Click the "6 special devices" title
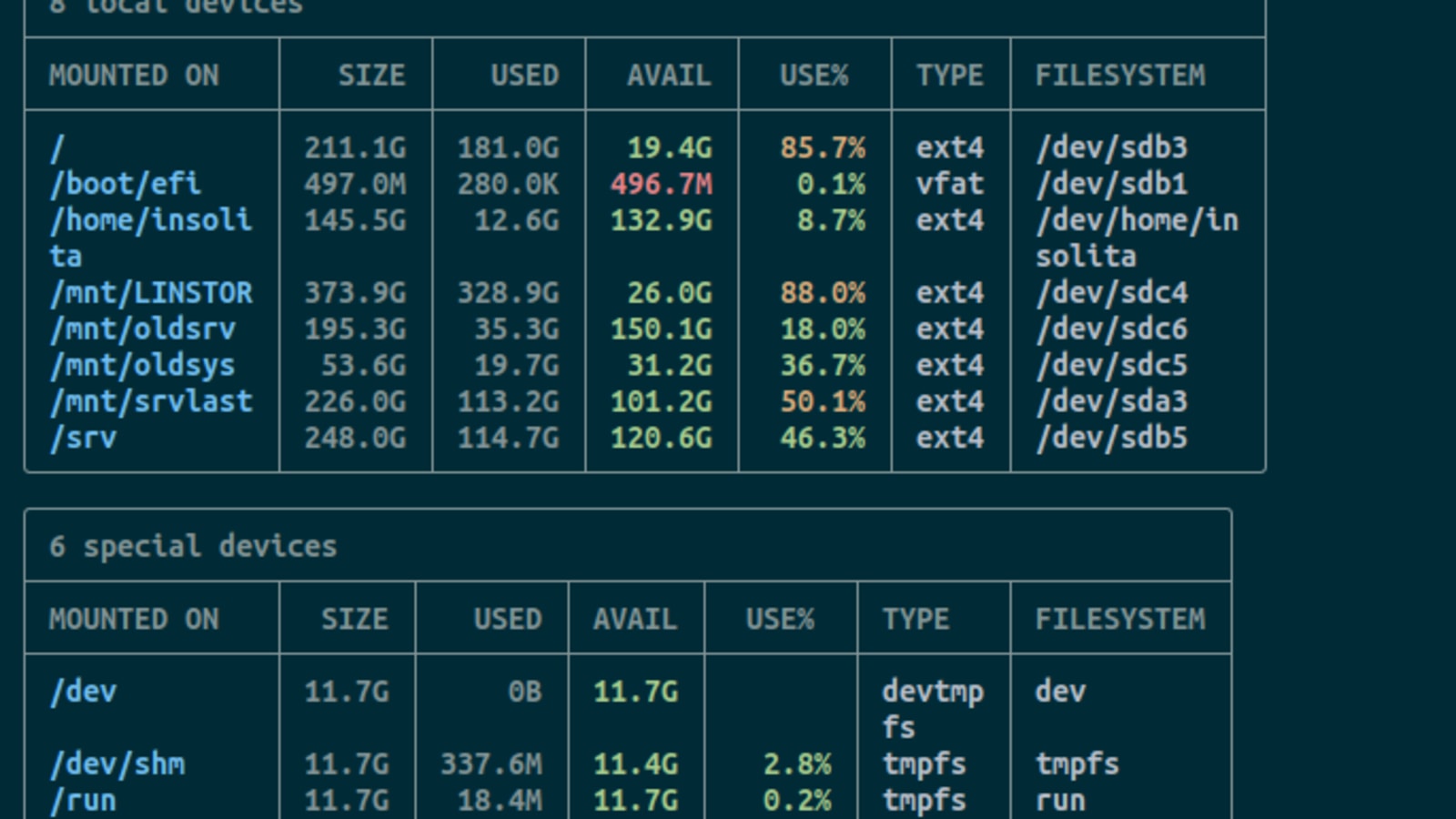The width and height of the screenshot is (1456, 819). [193, 546]
